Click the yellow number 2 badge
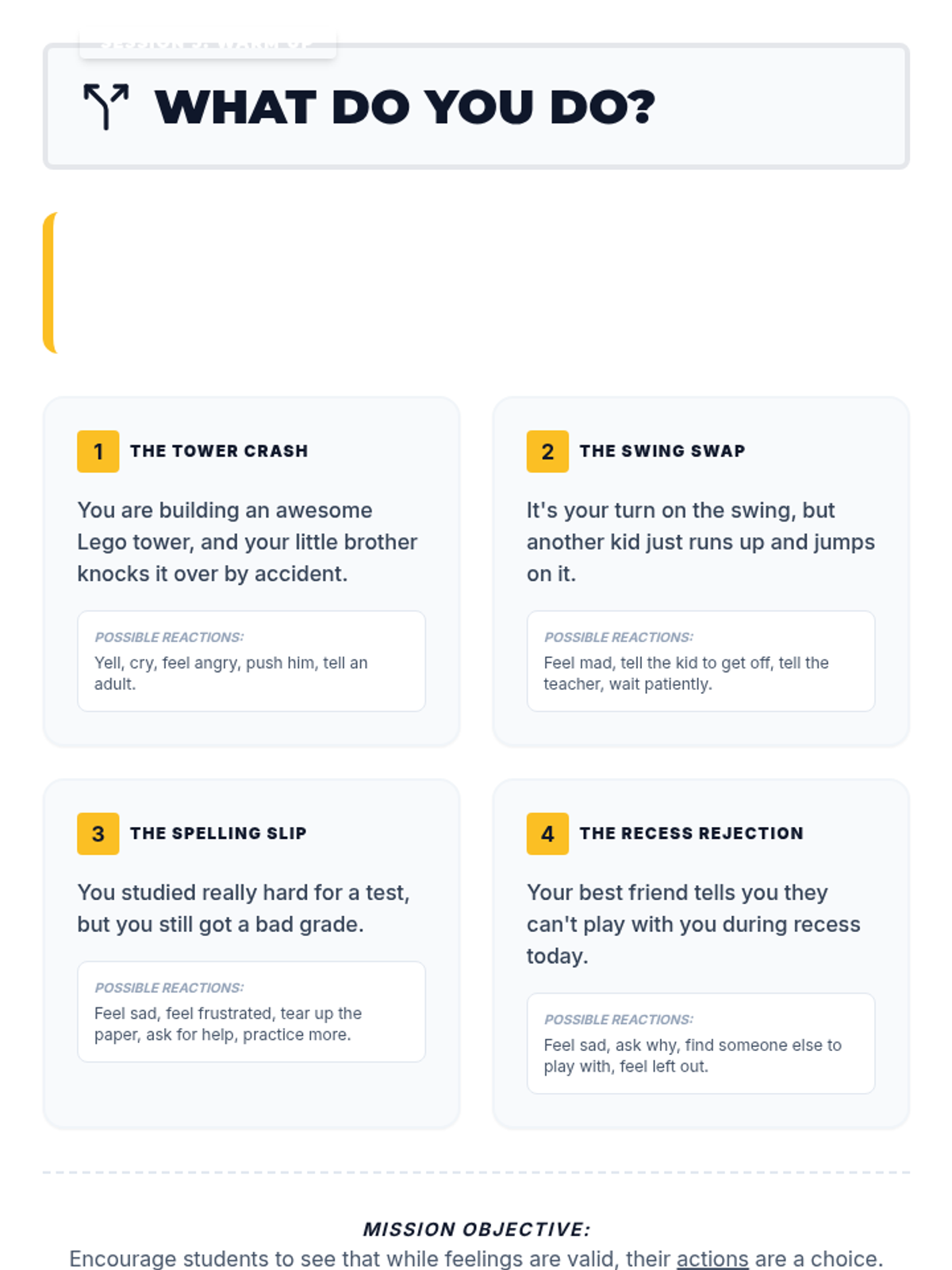The width and height of the screenshot is (952, 1270). (547, 452)
